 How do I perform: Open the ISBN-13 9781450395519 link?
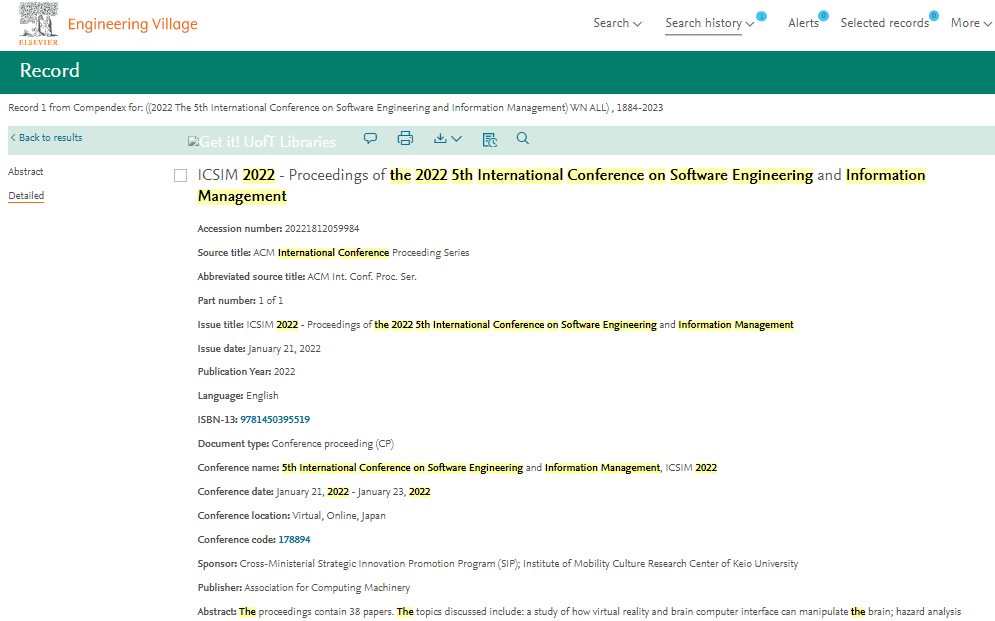(275, 419)
